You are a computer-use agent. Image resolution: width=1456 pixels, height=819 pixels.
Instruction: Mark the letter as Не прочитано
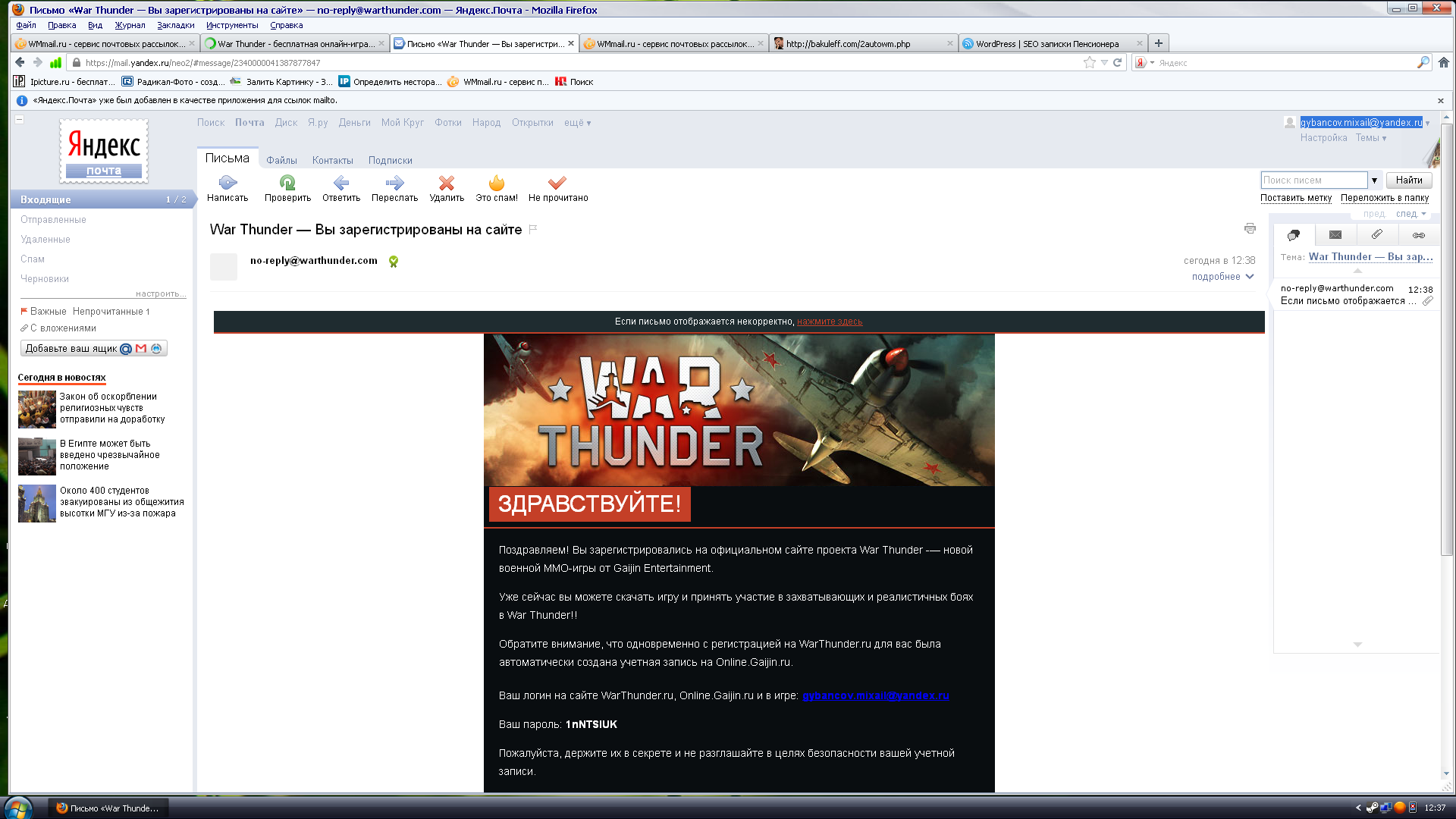(557, 183)
